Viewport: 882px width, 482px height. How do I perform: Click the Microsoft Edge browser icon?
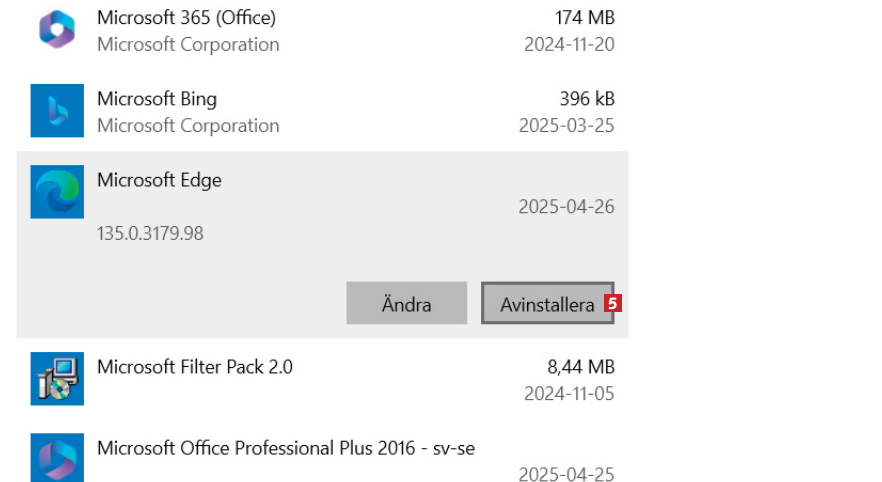pyautogui.click(x=57, y=192)
